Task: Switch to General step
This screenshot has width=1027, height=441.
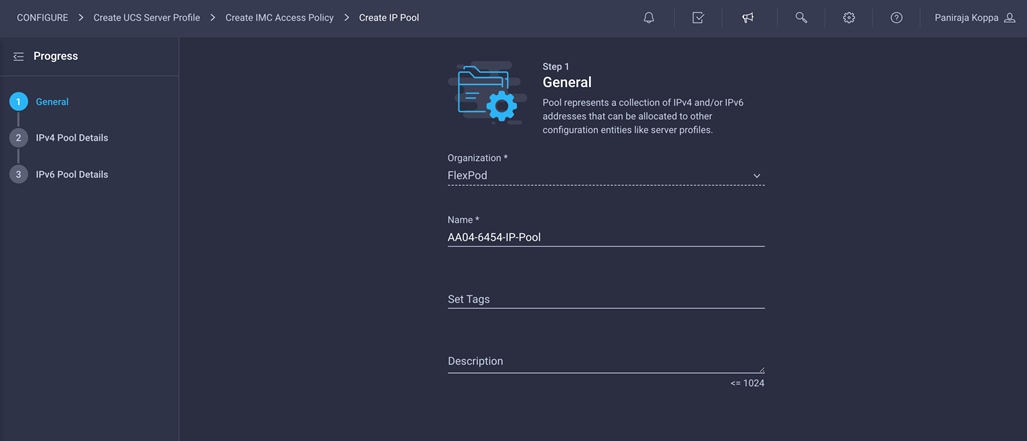Action: point(52,102)
